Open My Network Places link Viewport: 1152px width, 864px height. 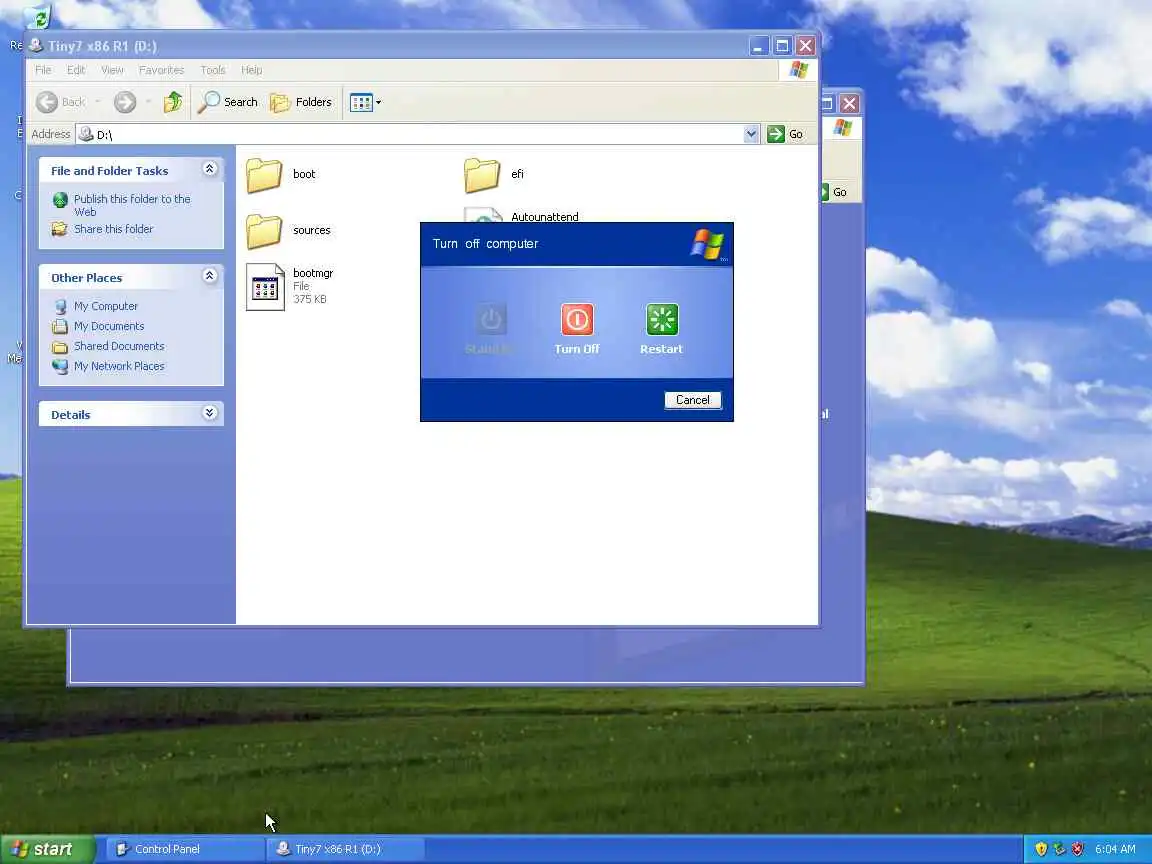(x=119, y=366)
